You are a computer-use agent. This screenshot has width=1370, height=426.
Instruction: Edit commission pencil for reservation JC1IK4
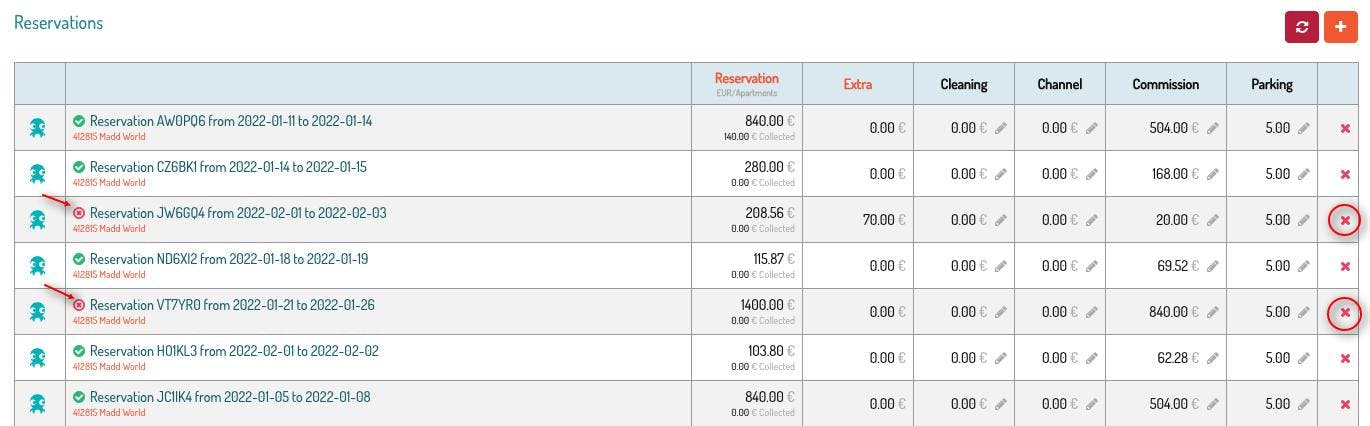(x=1213, y=404)
